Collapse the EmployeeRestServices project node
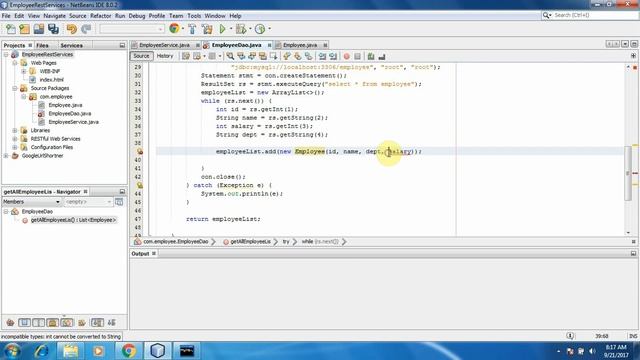 pyautogui.click(x=6, y=54)
